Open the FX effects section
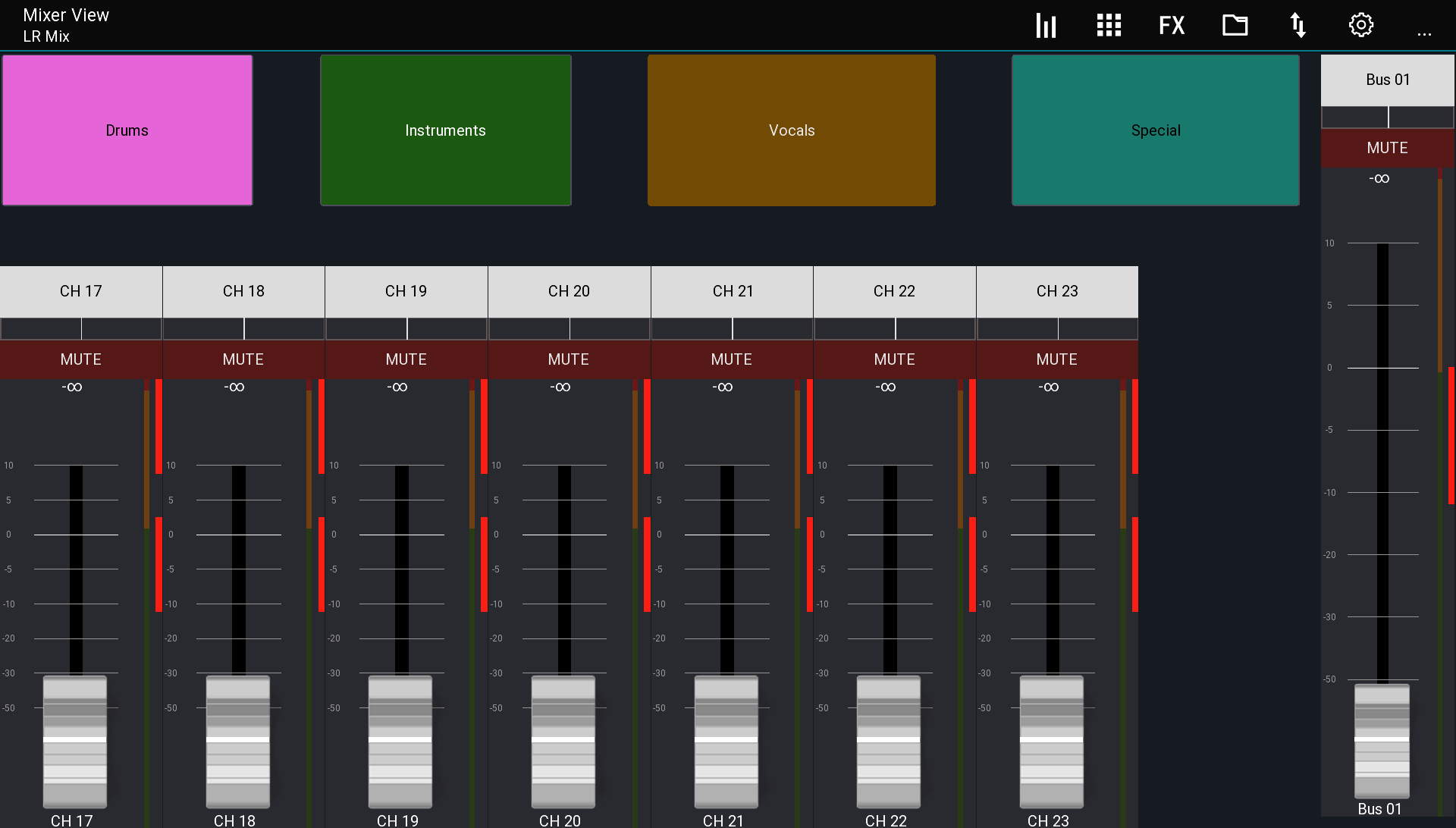The width and height of the screenshot is (1456, 828). [1172, 26]
